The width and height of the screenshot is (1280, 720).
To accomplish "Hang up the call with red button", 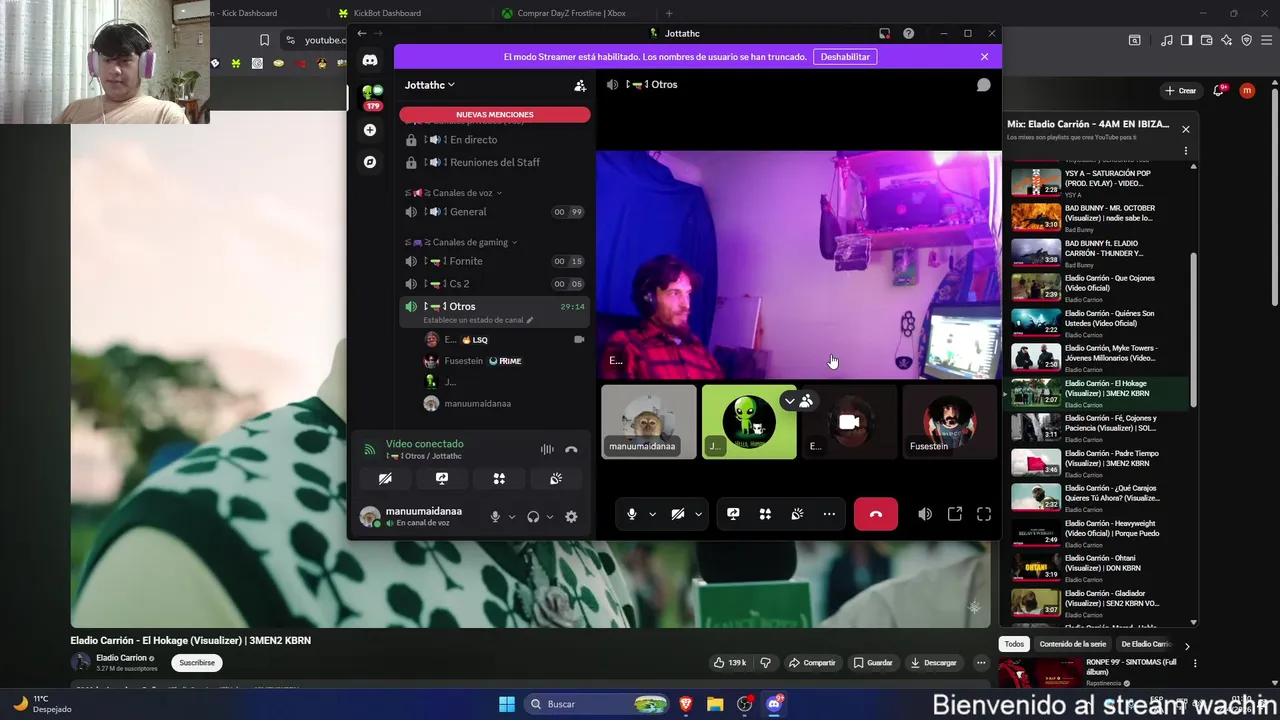I will click(x=876, y=514).
